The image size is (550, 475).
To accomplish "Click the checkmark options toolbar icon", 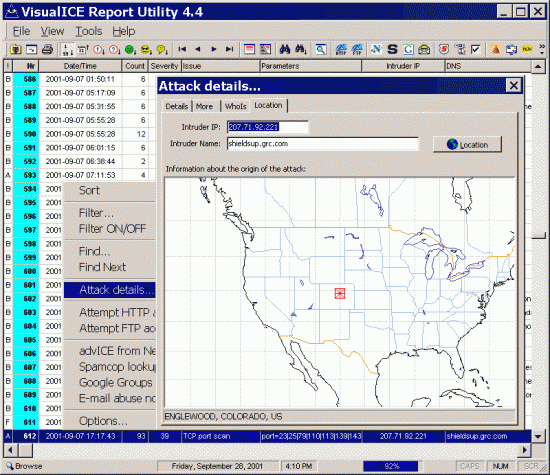I will click(x=476, y=49).
